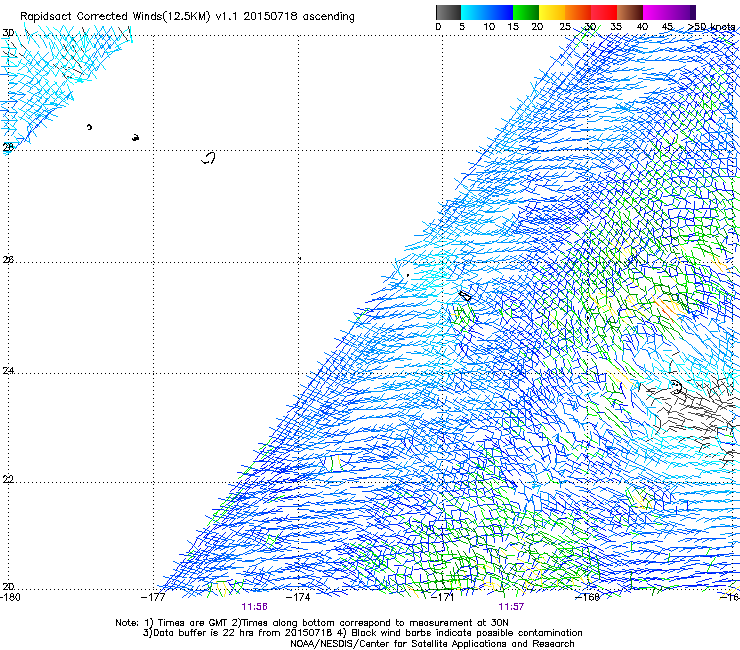Click the '-171' longitude label

(443, 597)
